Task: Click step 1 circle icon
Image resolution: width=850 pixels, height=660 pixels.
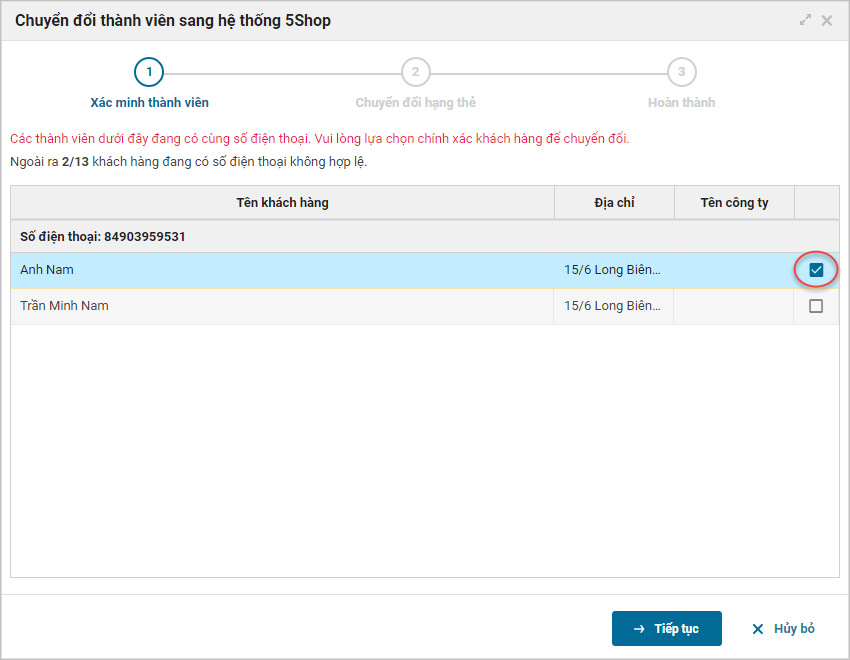Action: (x=149, y=72)
